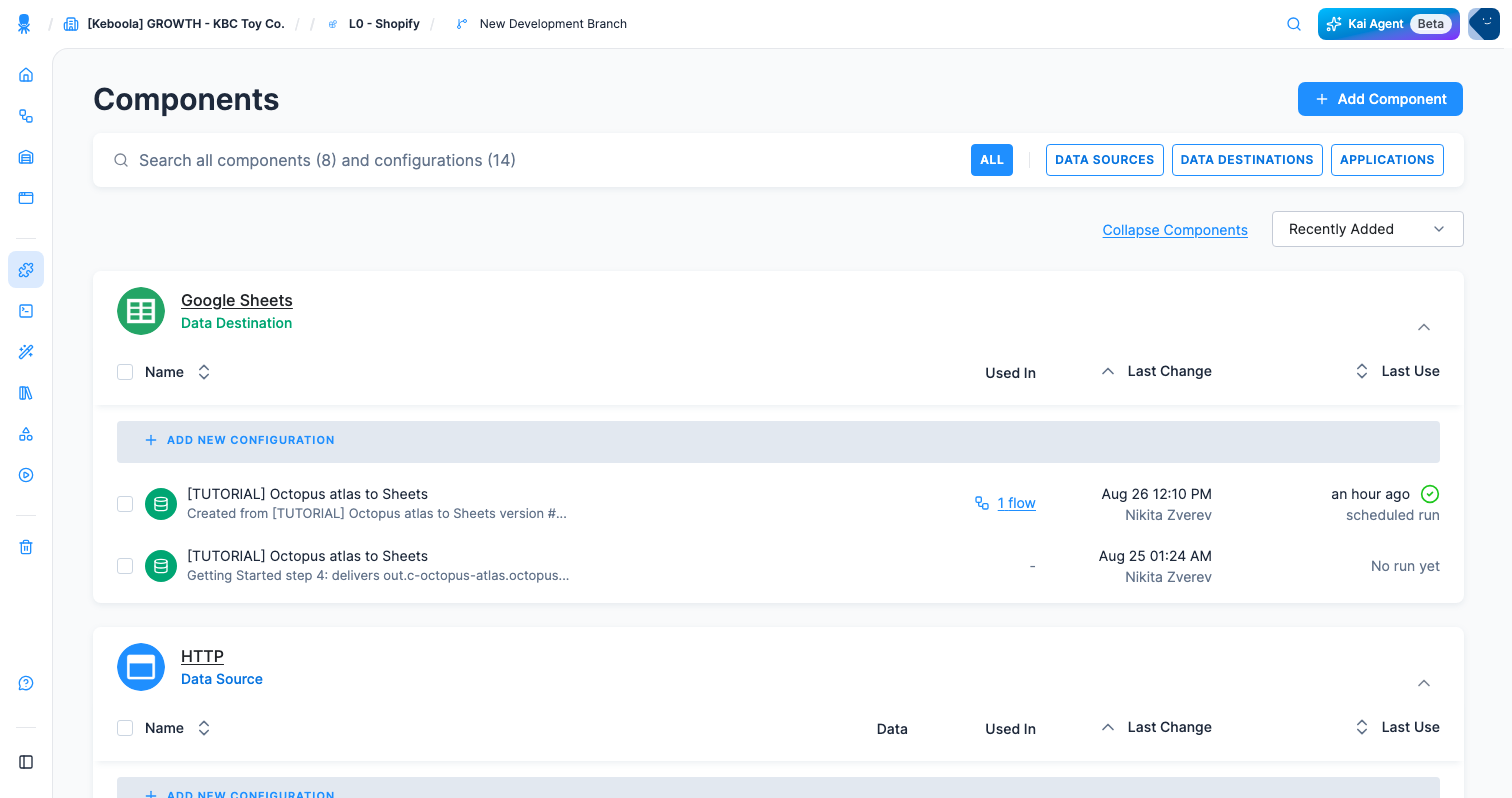Select the ALL filter tab
Viewport: 1512px width, 798px height.
[x=992, y=160]
